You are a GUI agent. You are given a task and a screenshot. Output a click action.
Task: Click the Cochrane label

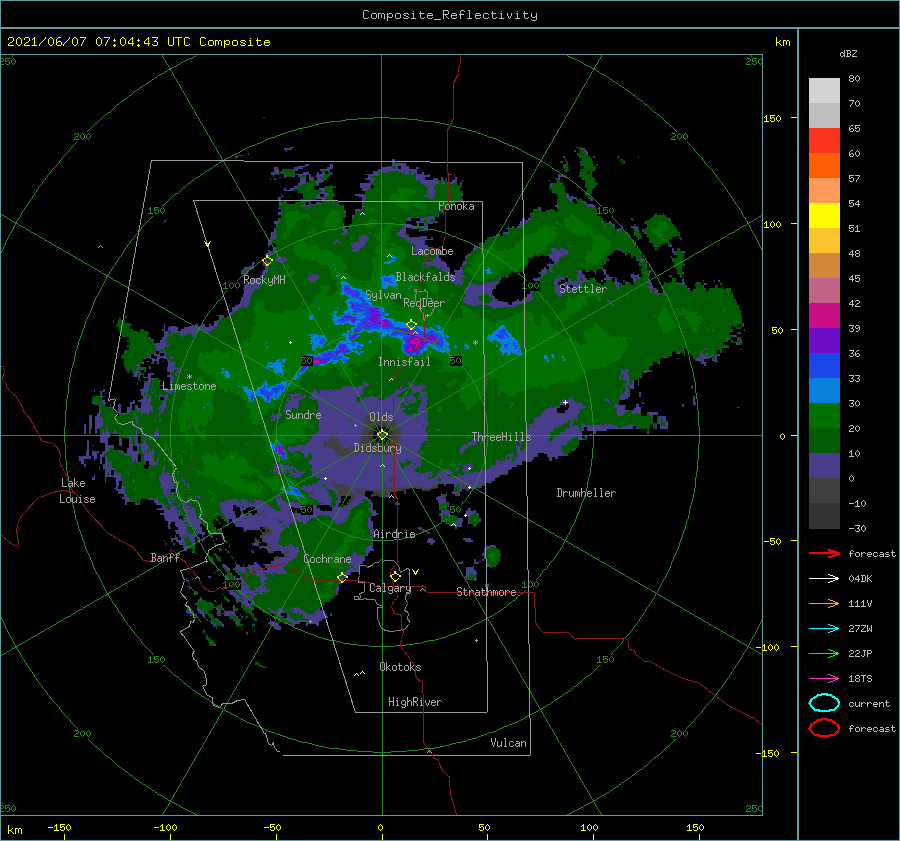coord(327,559)
